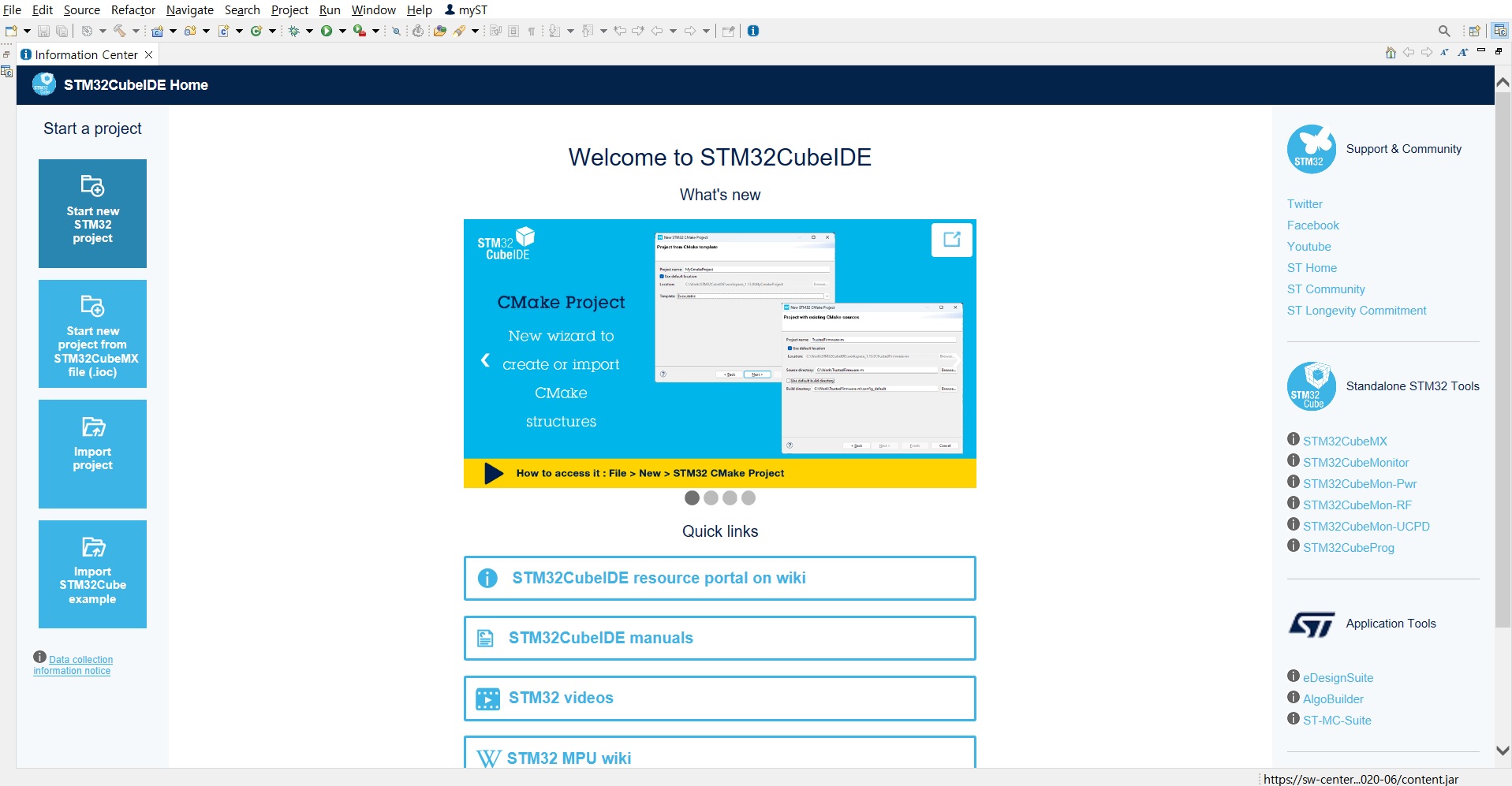Toggle Pin Editor toolbar button
1512x786 pixels.
click(728, 31)
